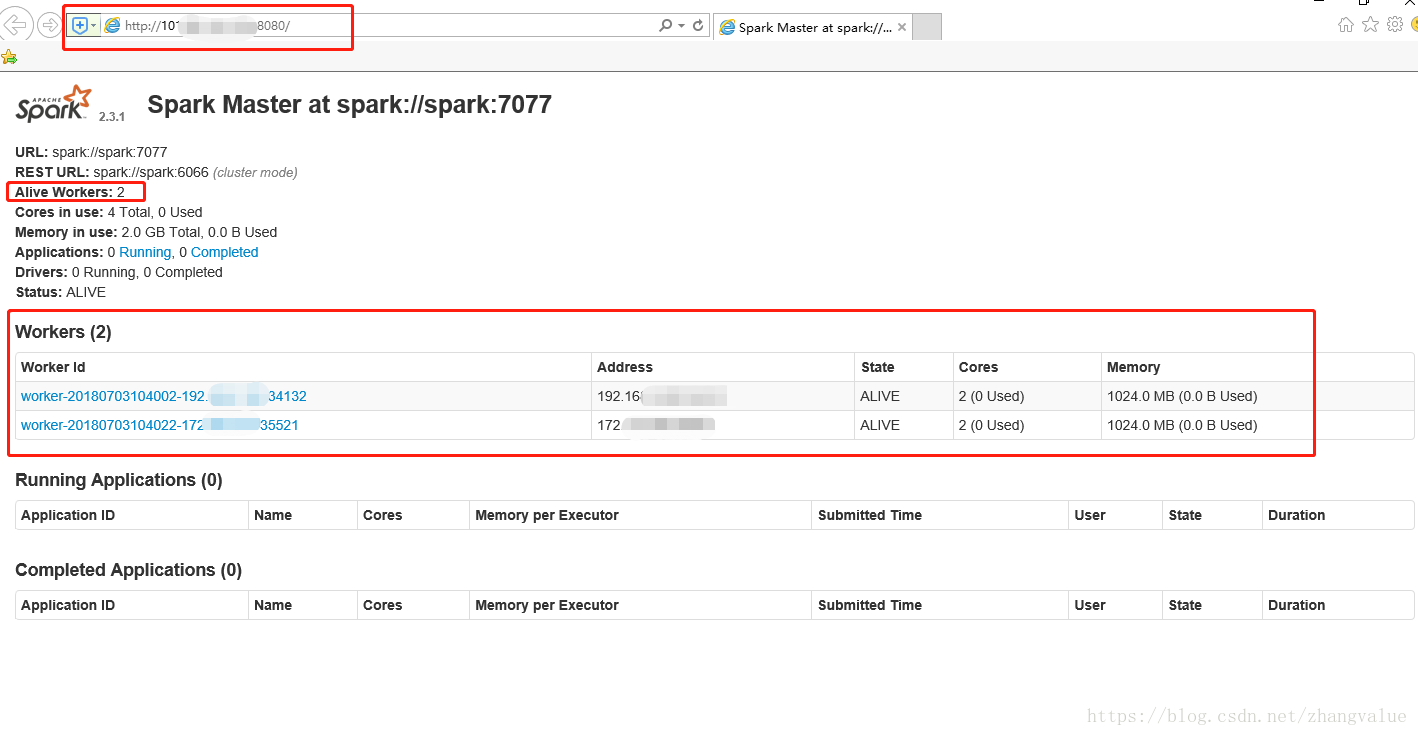The image size is (1418, 736).
Task: Click the 'URL: spark://spark:7077' line
Action: [91, 152]
